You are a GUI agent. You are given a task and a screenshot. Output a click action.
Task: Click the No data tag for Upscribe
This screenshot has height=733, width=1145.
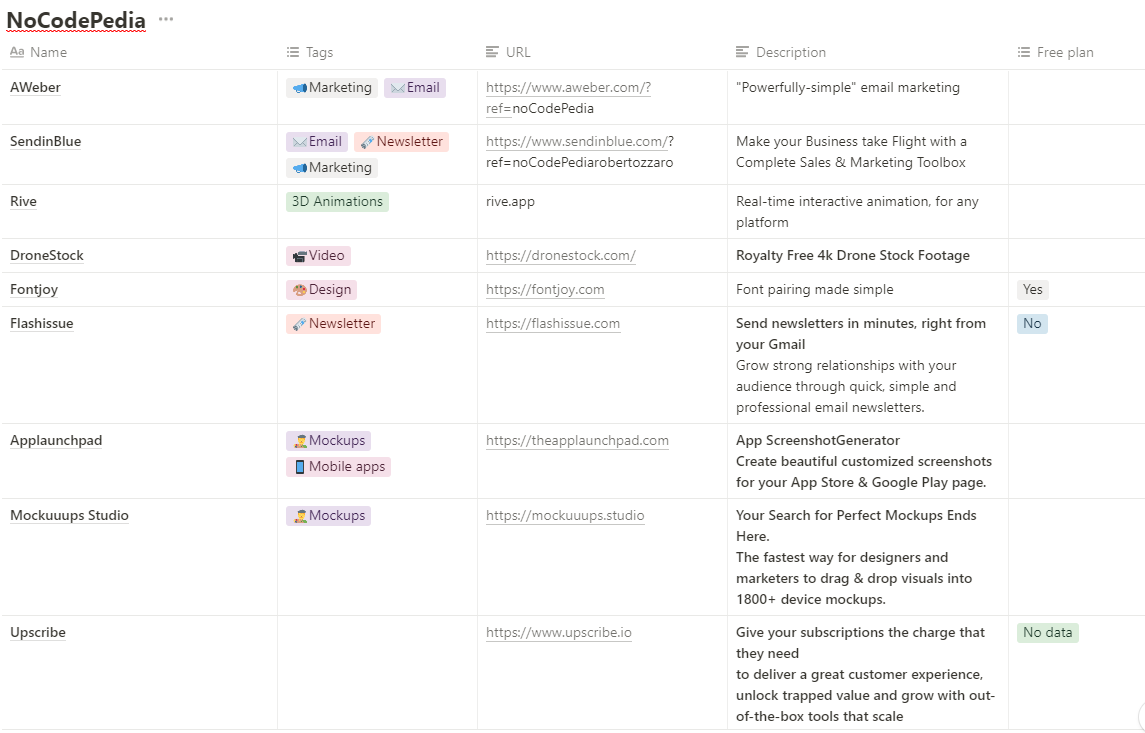[1047, 633]
